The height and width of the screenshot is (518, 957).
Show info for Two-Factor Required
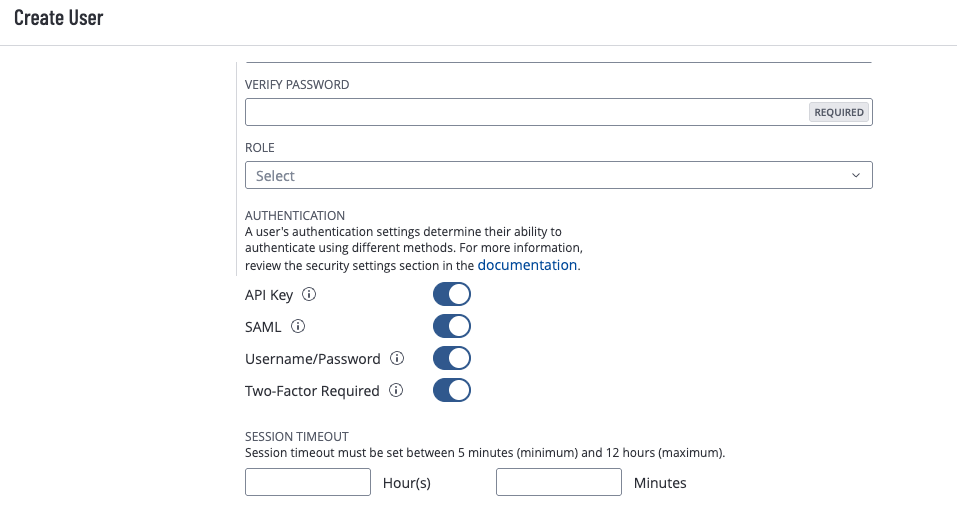(x=396, y=391)
